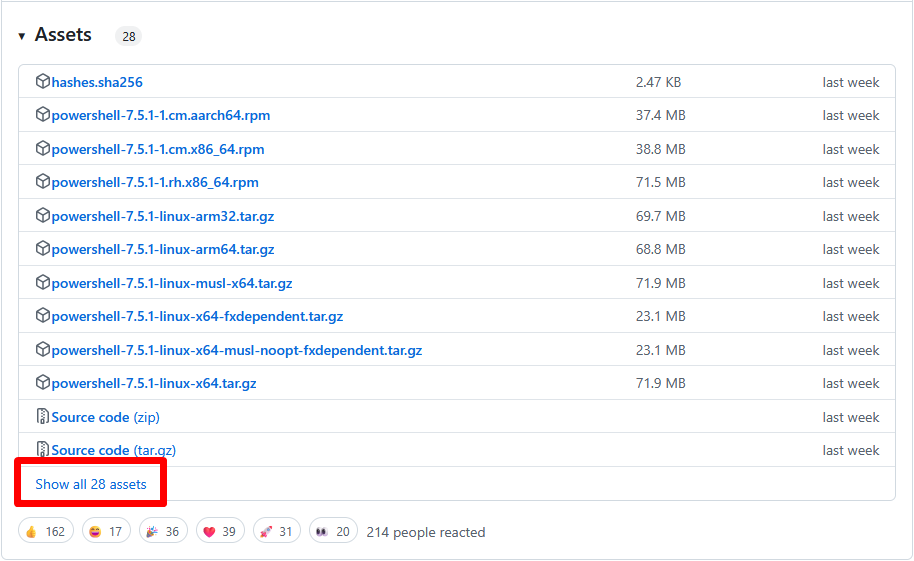Collapse the Assets section triangle

tap(22, 36)
